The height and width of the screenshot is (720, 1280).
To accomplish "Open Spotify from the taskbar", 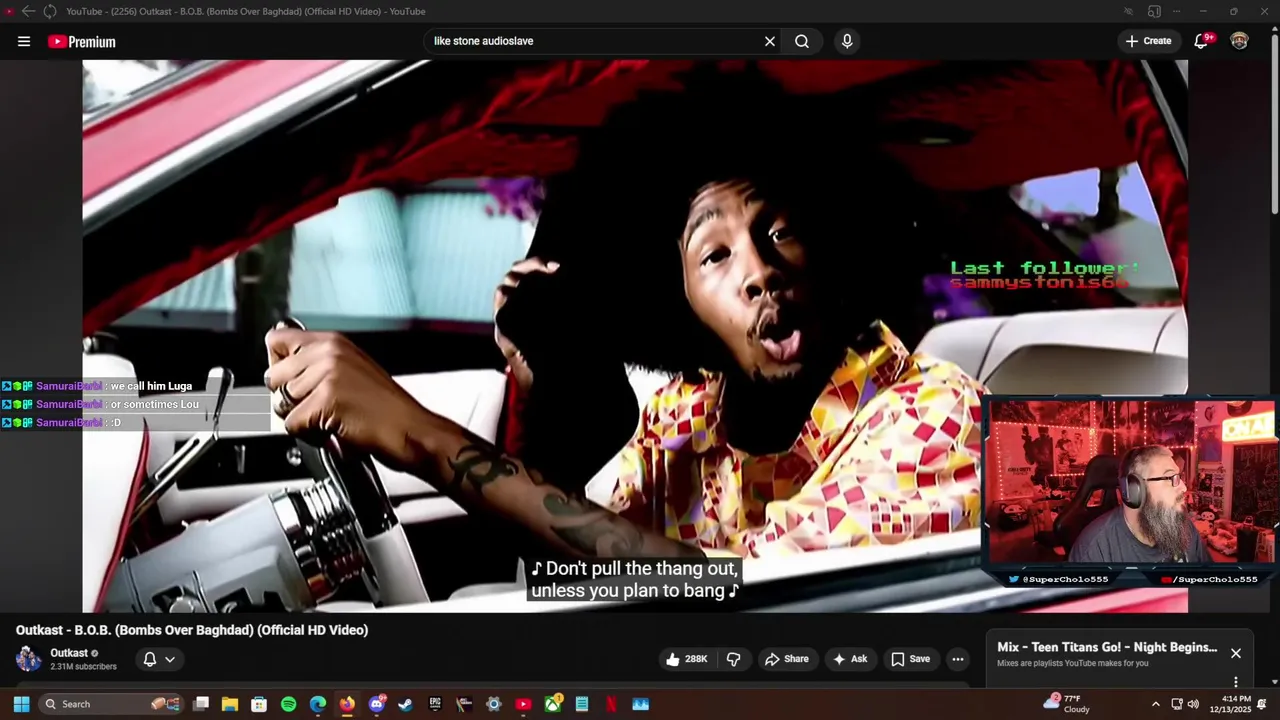I will point(289,704).
